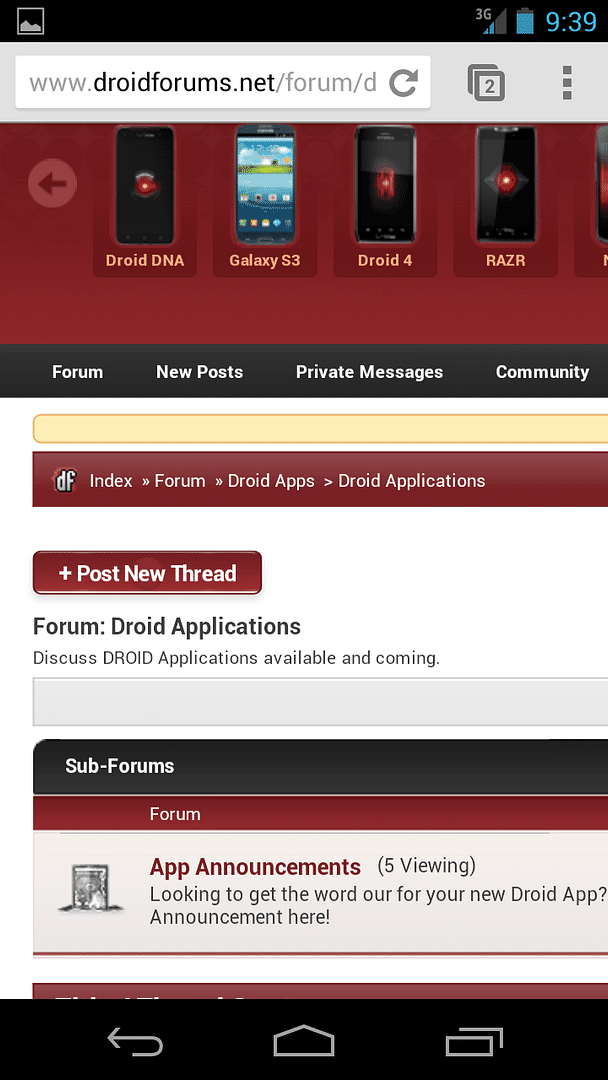The width and height of the screenshot is (608, 1080).
Task: Tap the Android back button
Action: point(135,1040)
